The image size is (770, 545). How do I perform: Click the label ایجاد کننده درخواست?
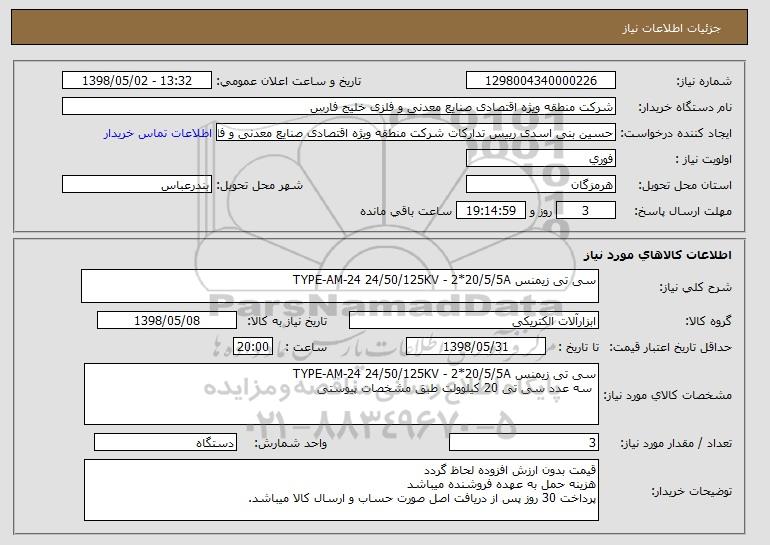[676, 134]
